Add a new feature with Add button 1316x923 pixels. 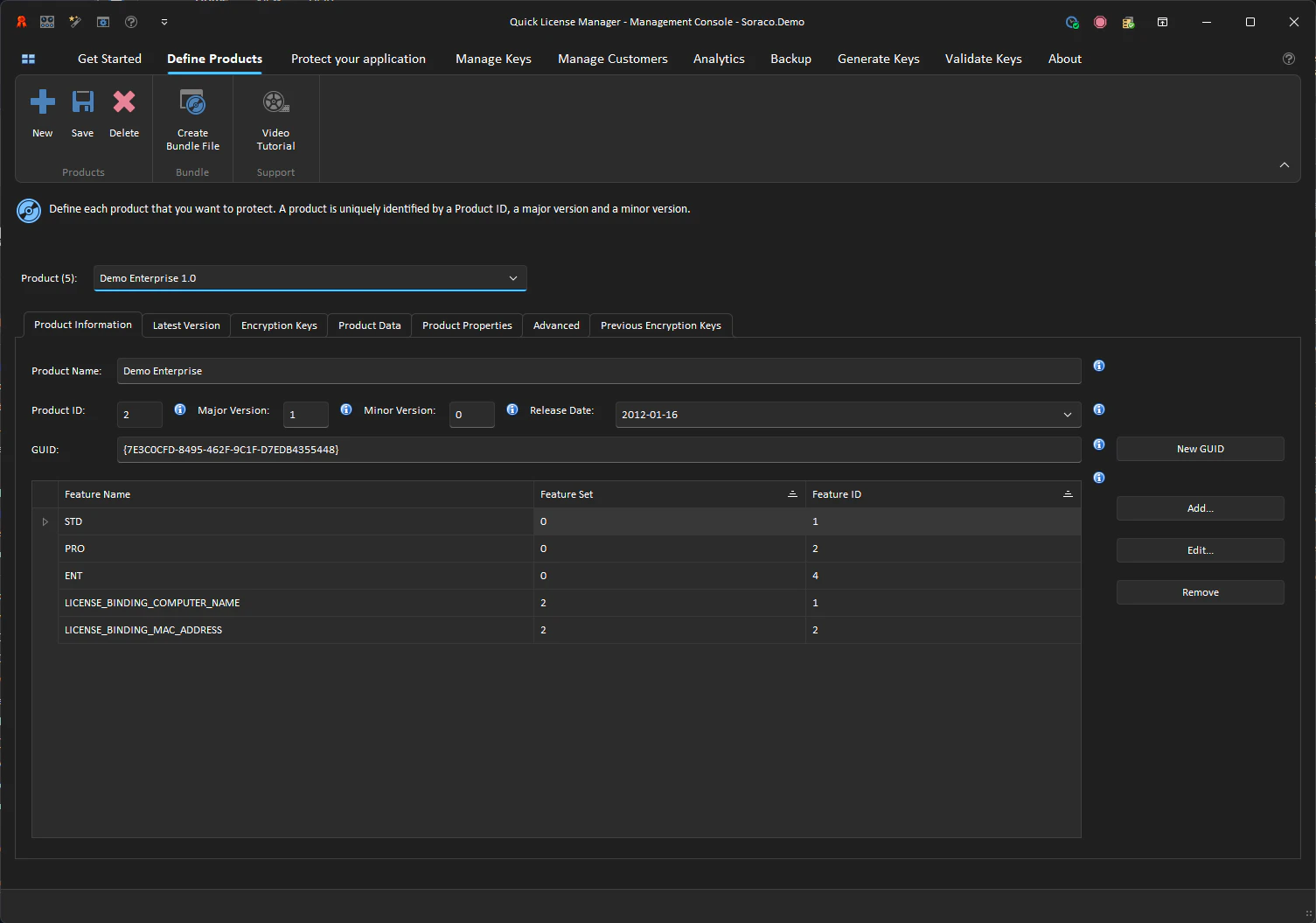tap(1200, 508)
